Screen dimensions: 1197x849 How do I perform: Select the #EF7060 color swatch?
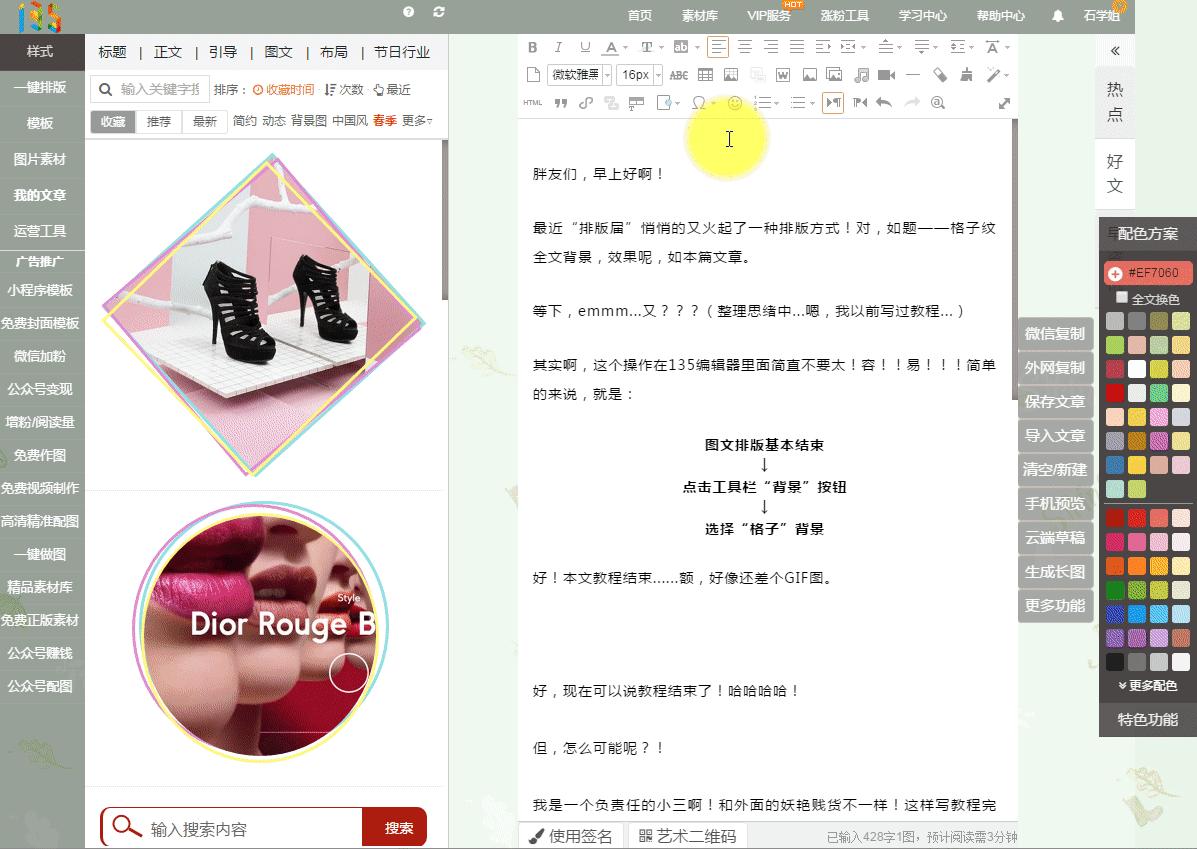(1148, 272)
